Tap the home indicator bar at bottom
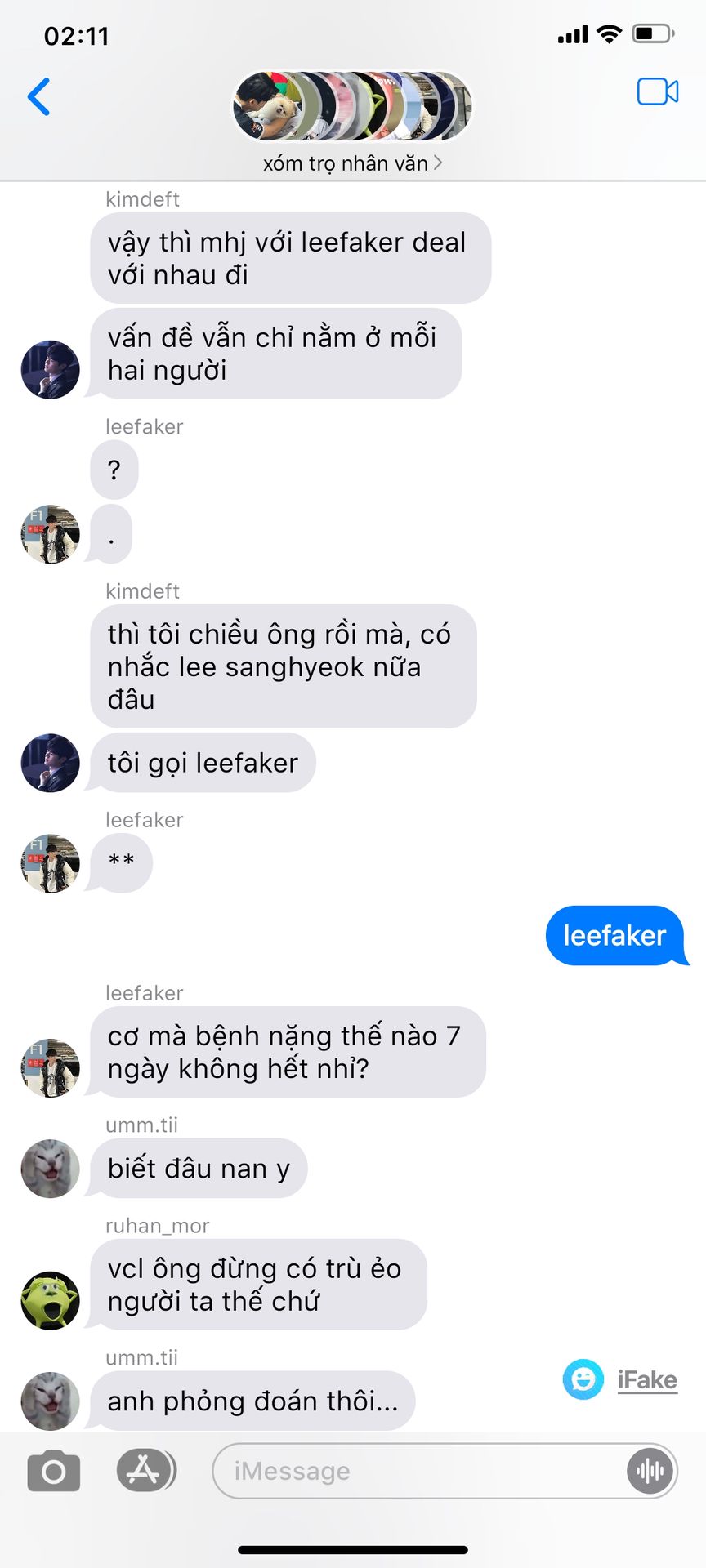The height and width of the screenshot is (1568, 706). click(x=353, y=1549)
